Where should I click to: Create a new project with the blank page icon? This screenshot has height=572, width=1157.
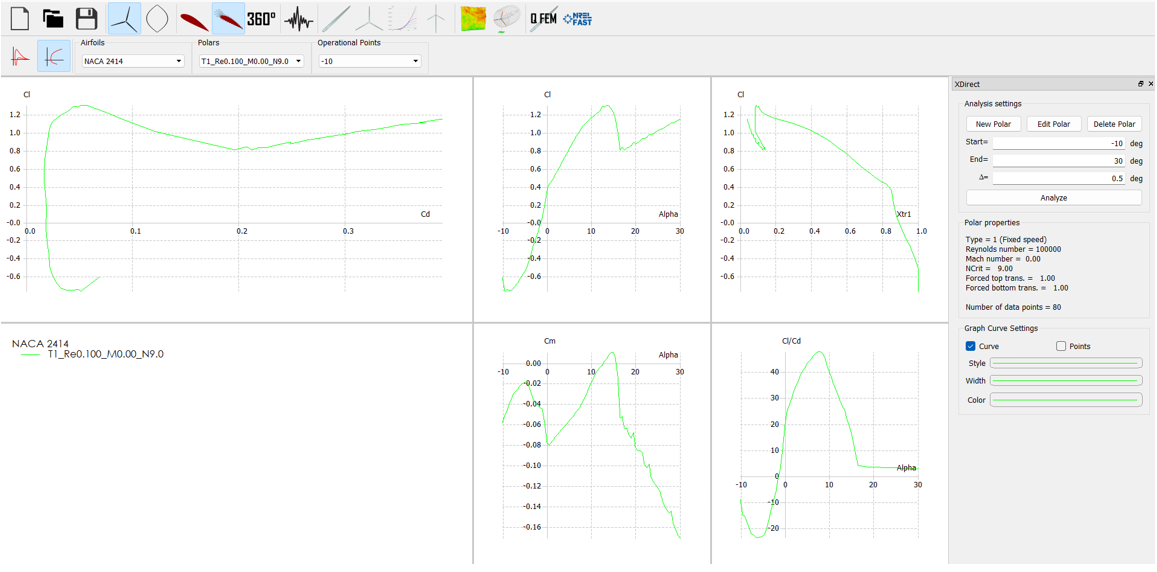click(x=20, y=18)
